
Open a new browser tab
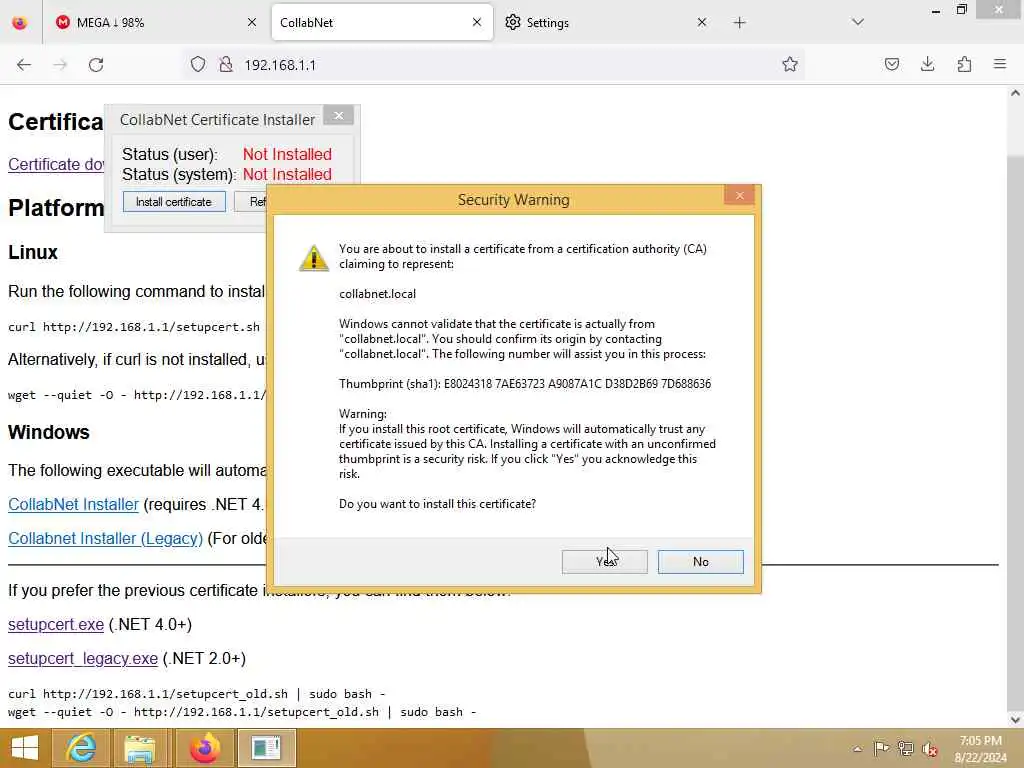pos(739,23)
